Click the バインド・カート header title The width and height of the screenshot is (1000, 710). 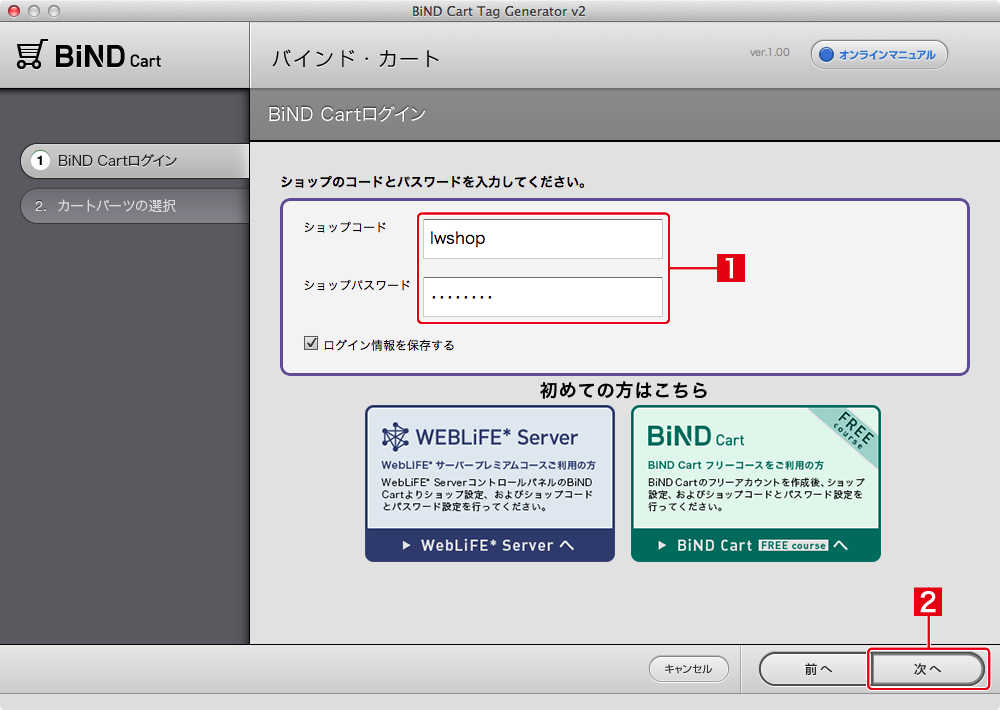tap(355, 59)
